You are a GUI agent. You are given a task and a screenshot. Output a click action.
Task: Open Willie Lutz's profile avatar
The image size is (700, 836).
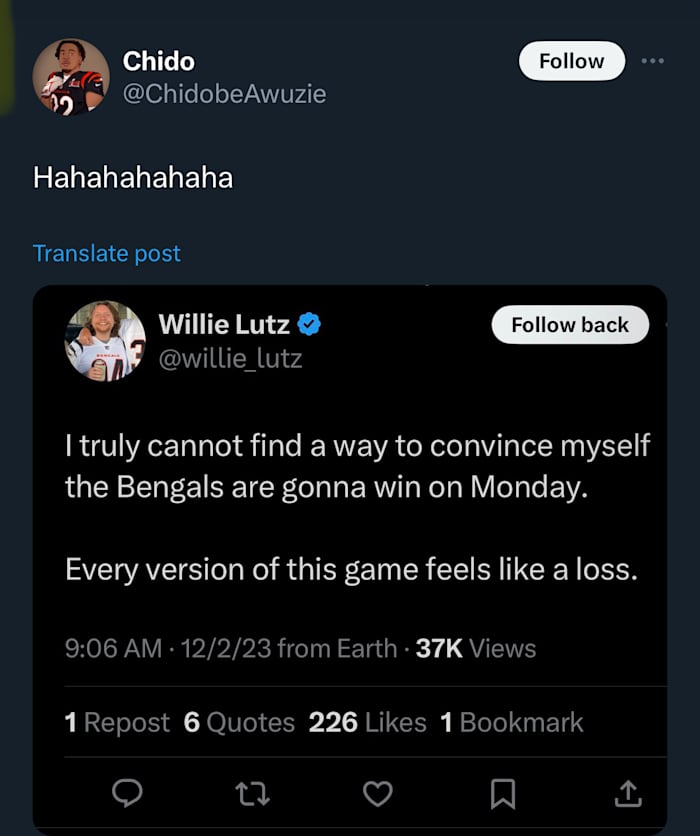[x=105, y=340]
